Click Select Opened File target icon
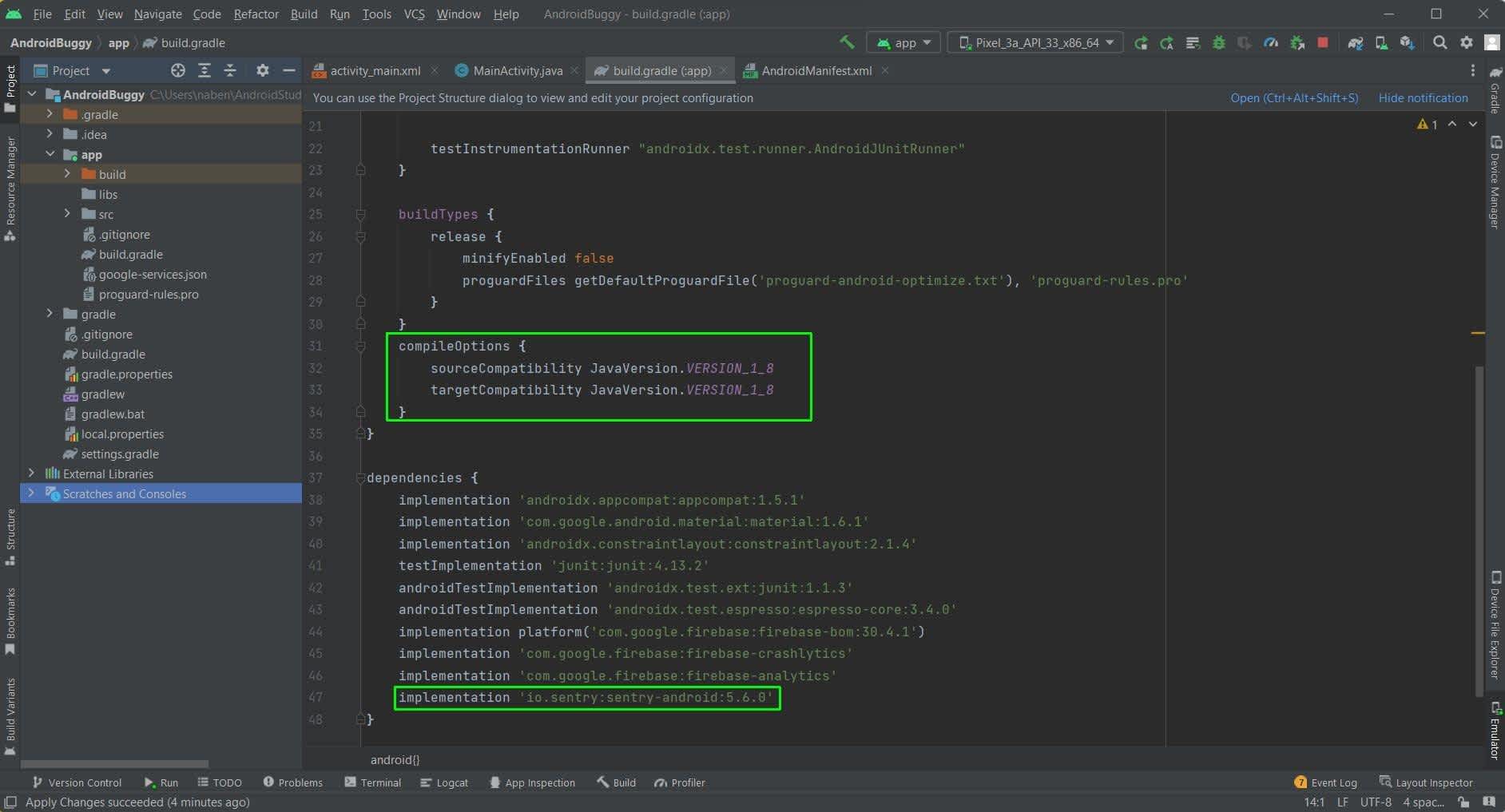The image size is (1505, 812). point(178,71)
